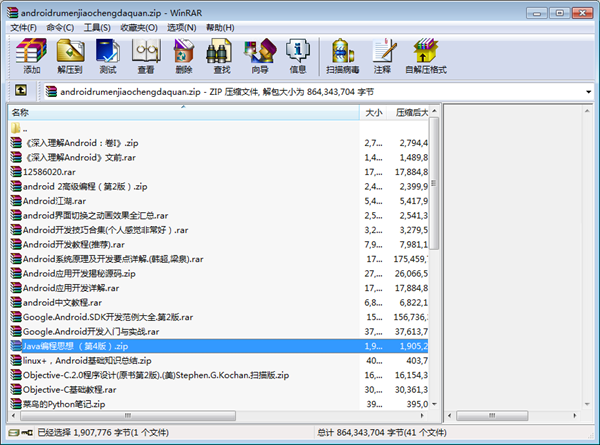Click the drive icon in status bar
The height and width of the screenshot is (445, 600).
point(14,433)
